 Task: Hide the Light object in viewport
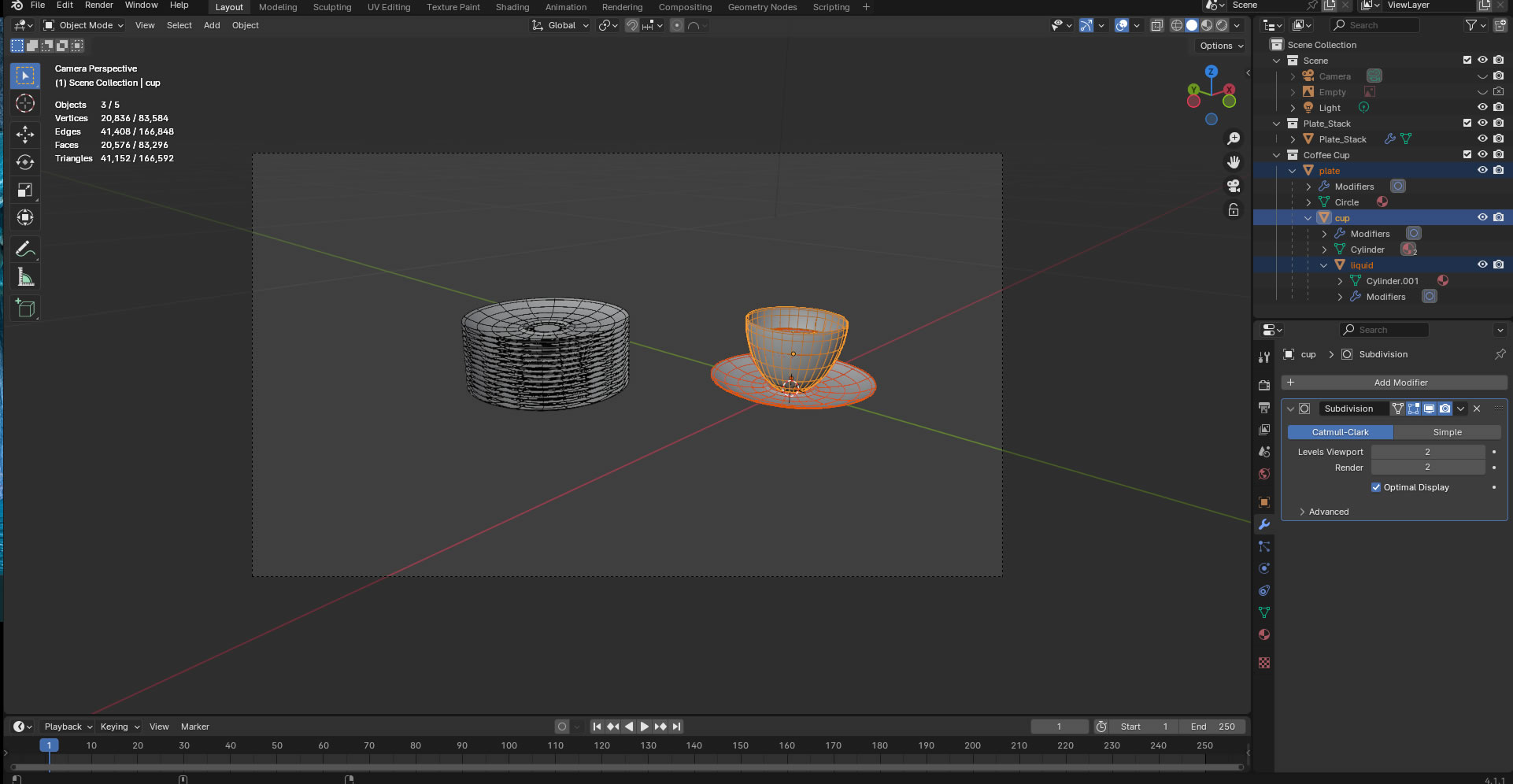click(1482, 107)
